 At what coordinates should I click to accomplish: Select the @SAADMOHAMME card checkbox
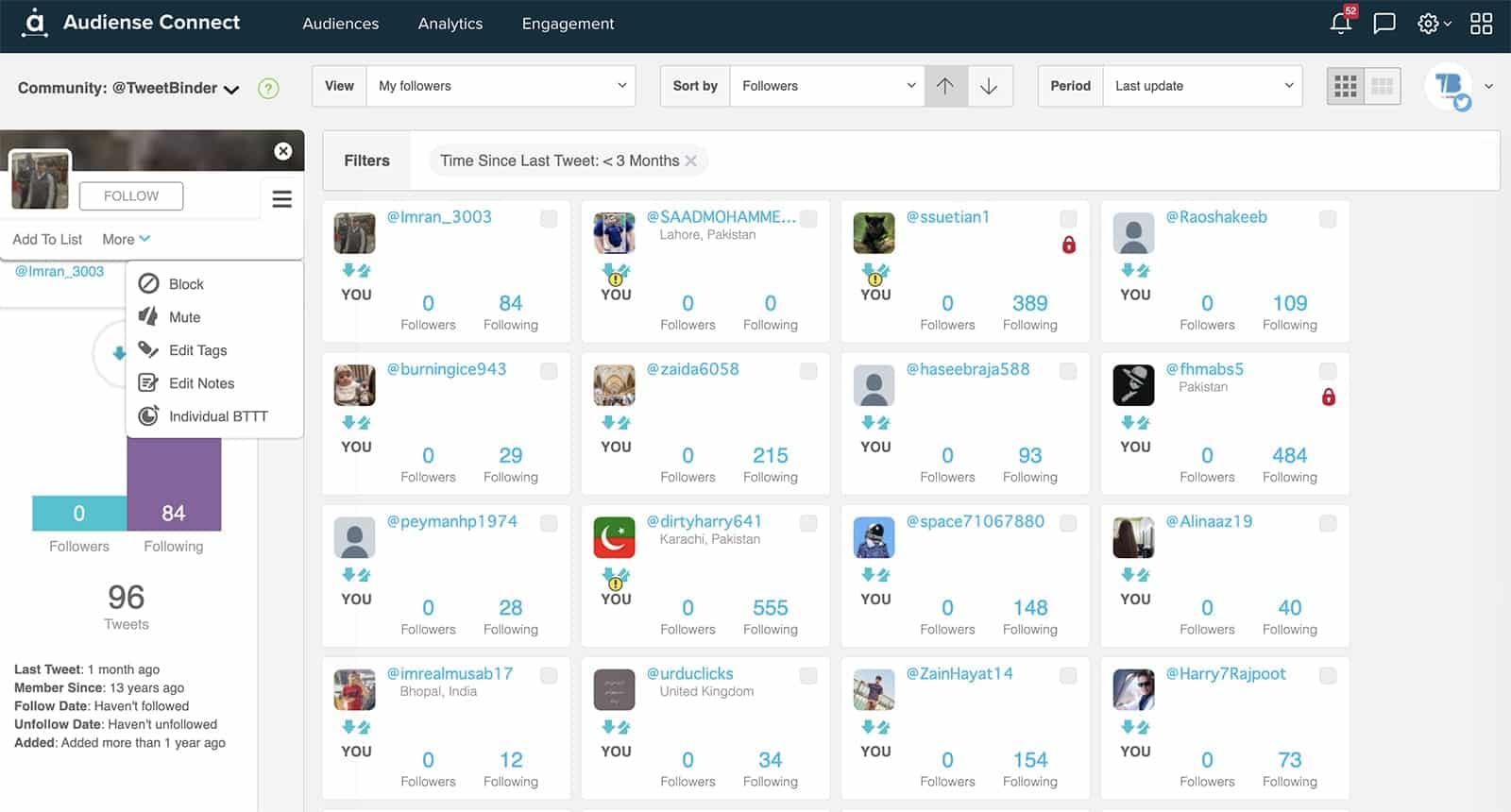tap(808, 219)
